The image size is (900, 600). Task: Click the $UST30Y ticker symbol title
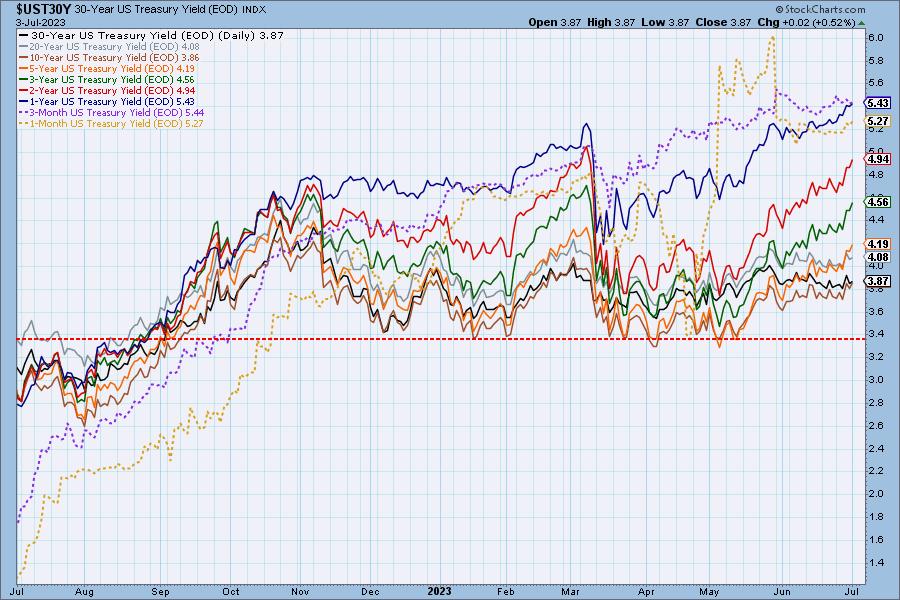(x=44, y=9)
